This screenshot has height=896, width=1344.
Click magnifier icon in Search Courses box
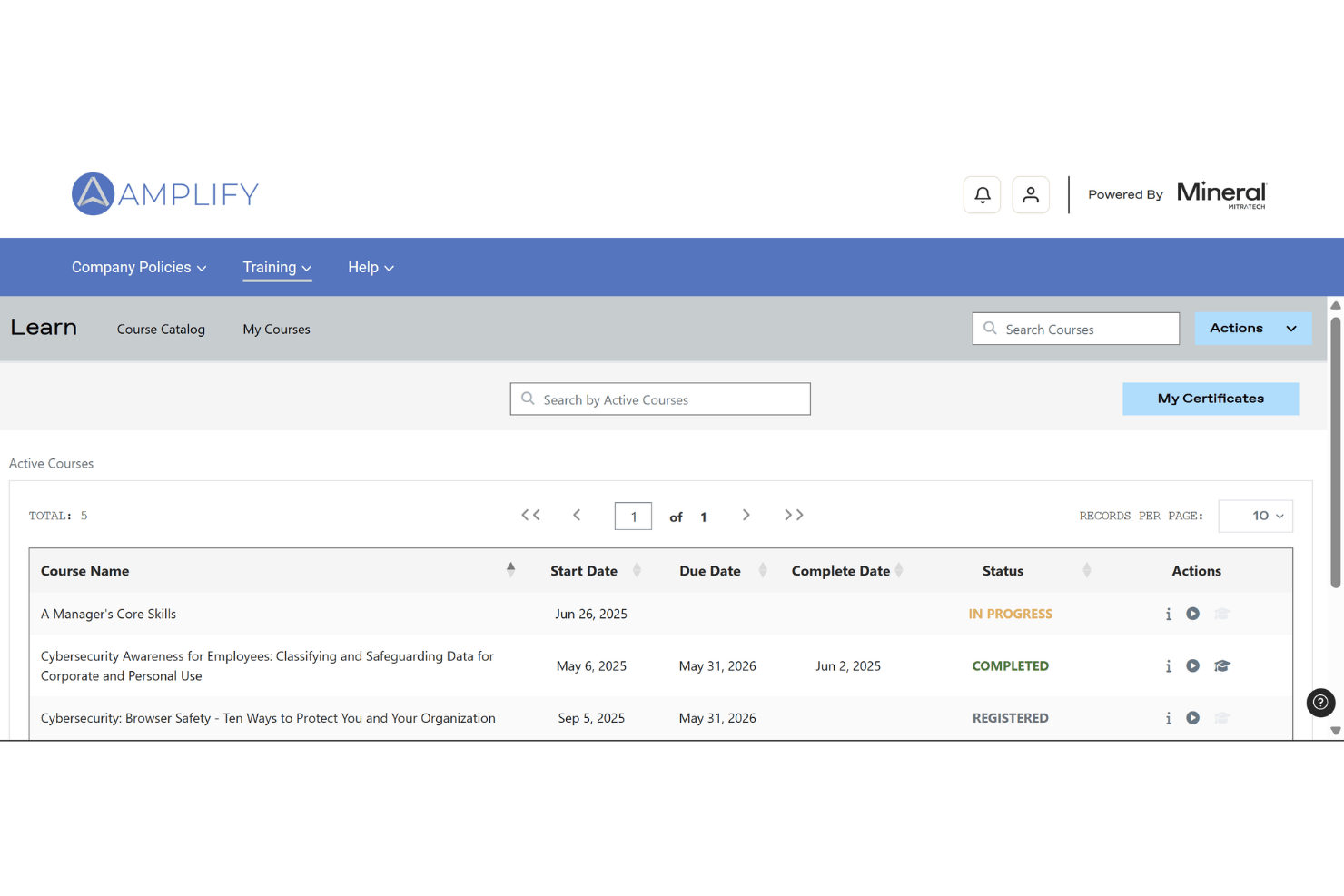pyautogui.click(x=990, y=329)
